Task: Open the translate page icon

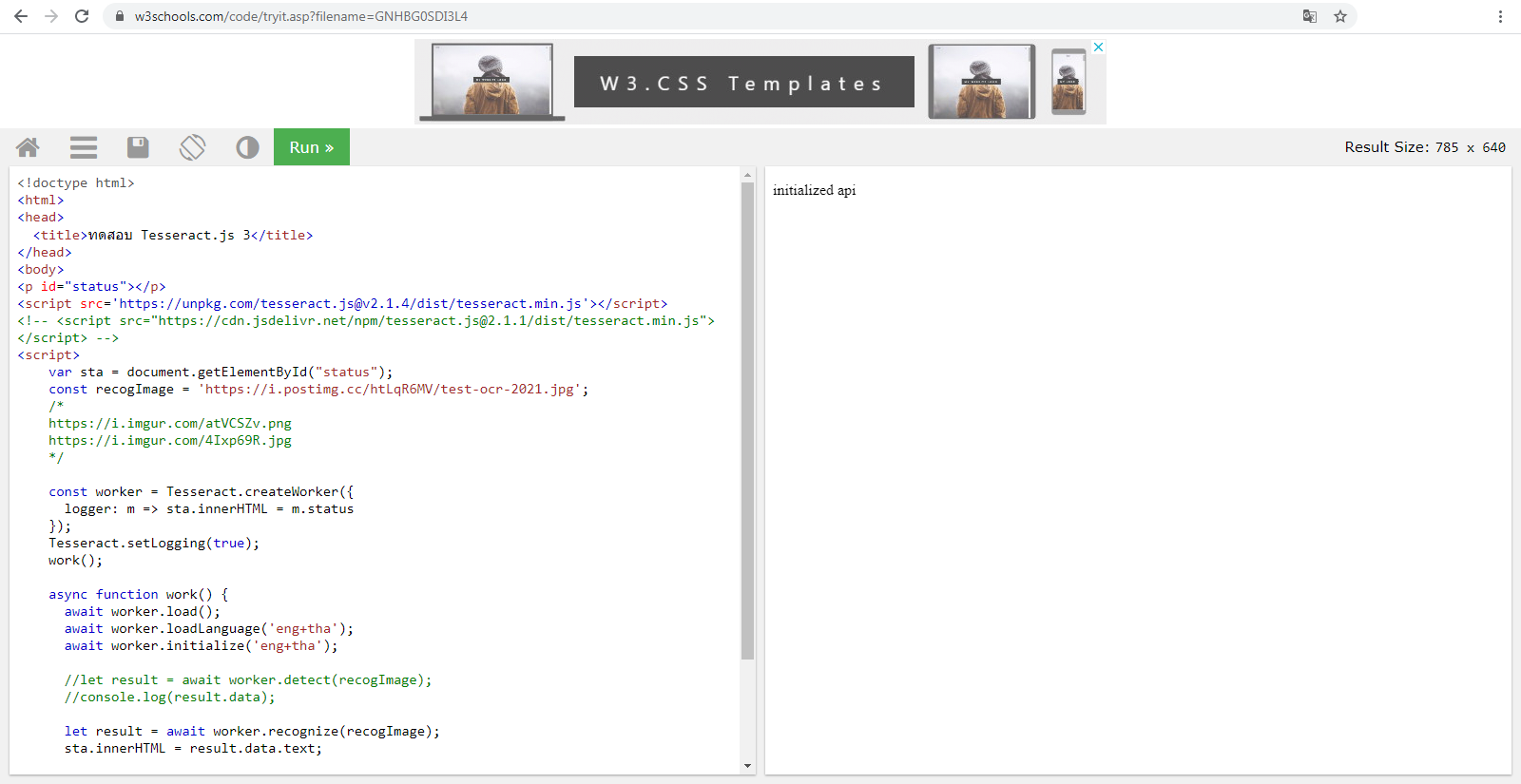Action: pyautogui.click(x=1310, y=16)
